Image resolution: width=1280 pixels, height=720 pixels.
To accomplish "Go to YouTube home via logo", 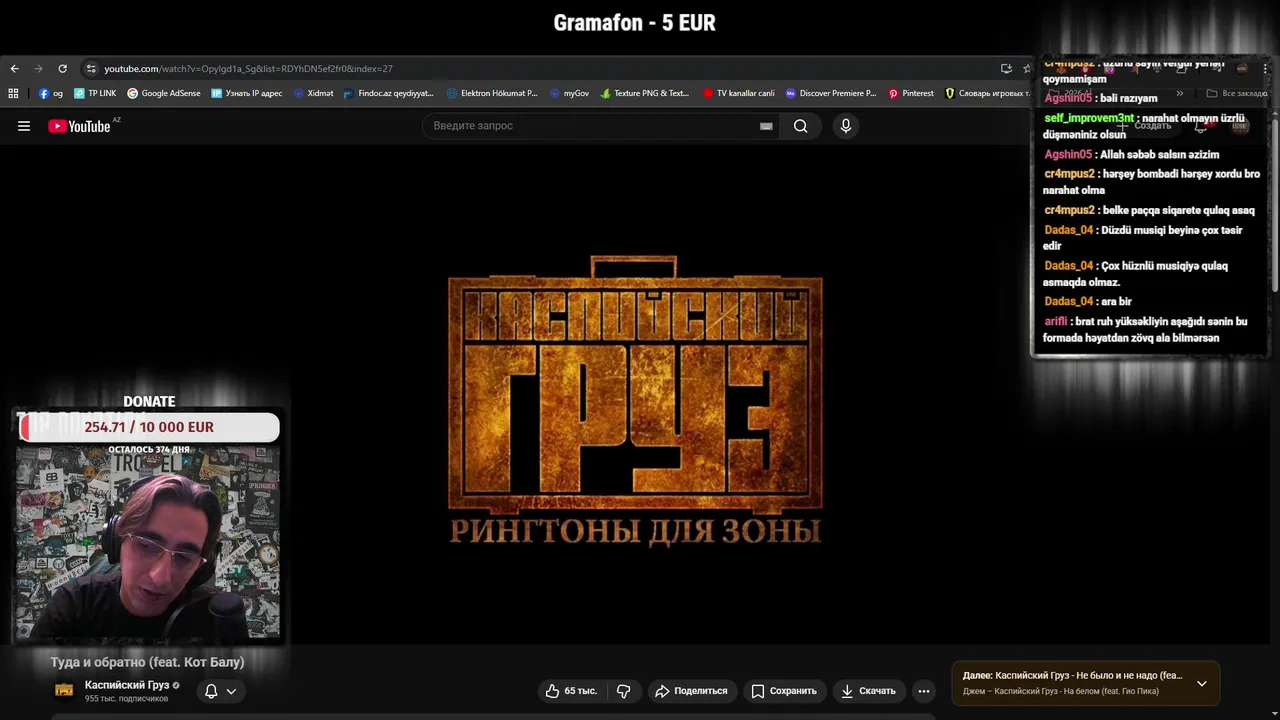I will 79,126.
